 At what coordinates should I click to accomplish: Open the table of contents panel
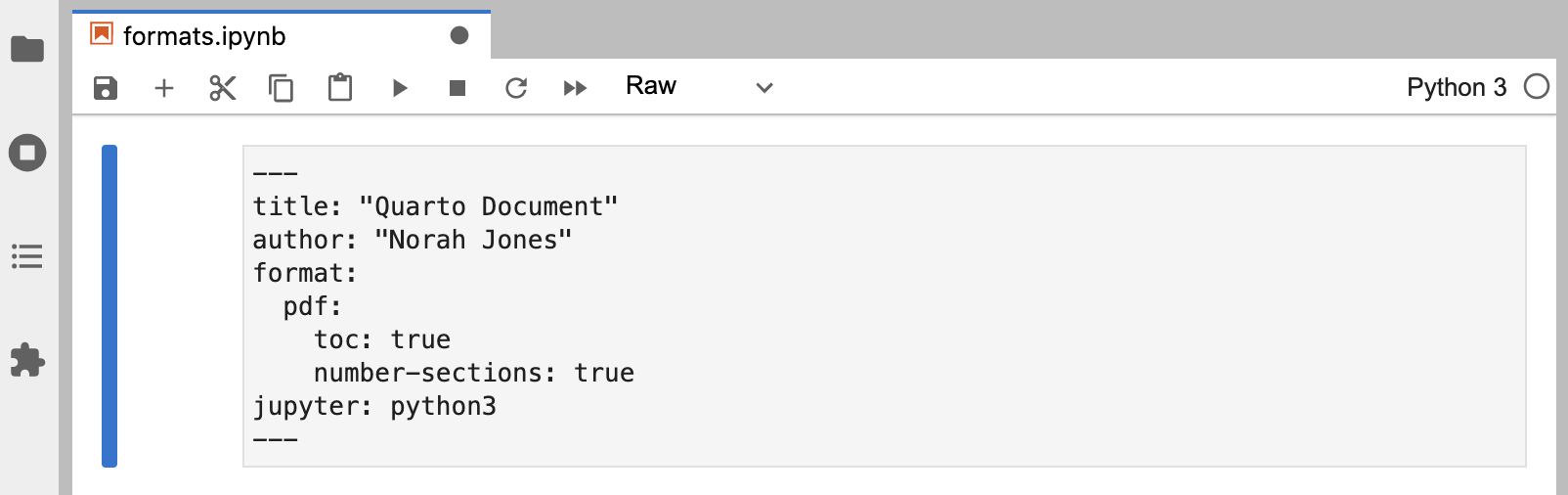point(27,256)
